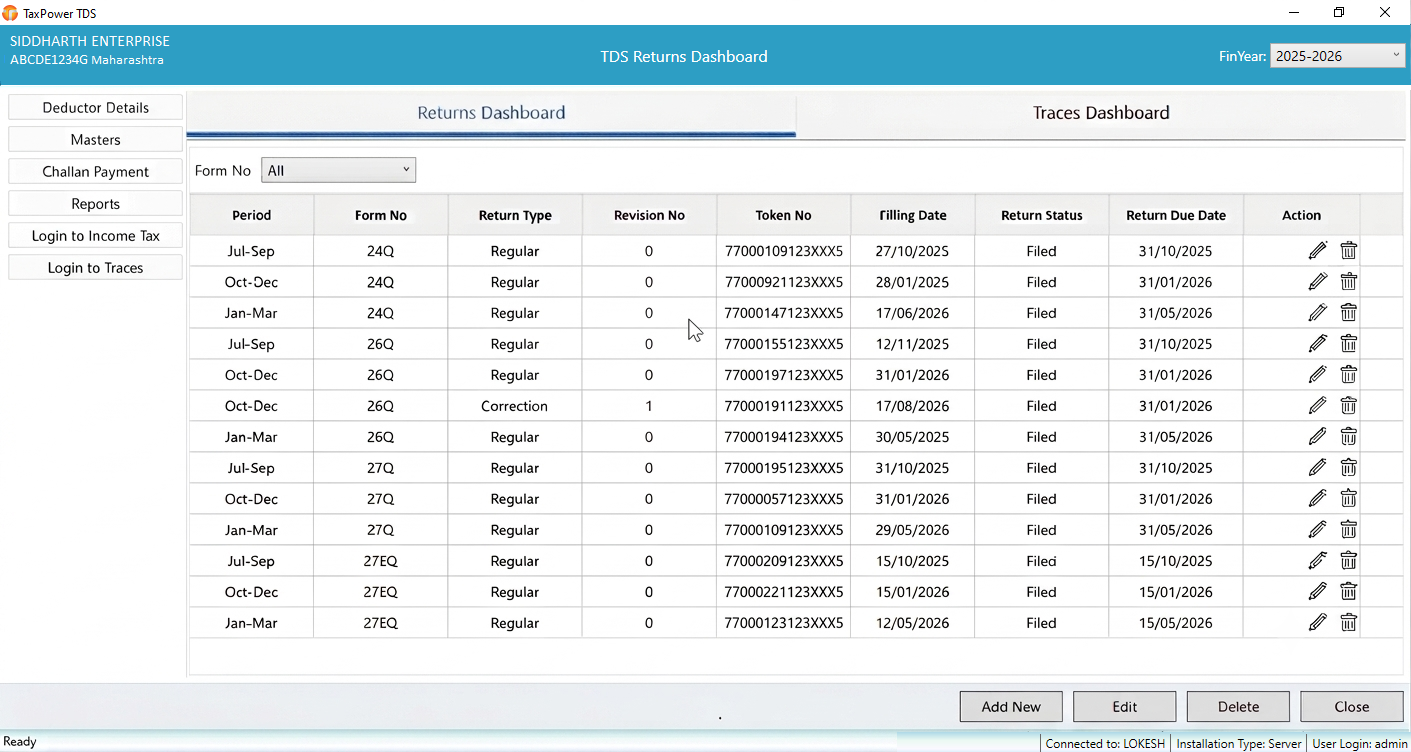
Task: Open the FinYear 2025-2026 dropdown
Action: [x=1338, y=56]
